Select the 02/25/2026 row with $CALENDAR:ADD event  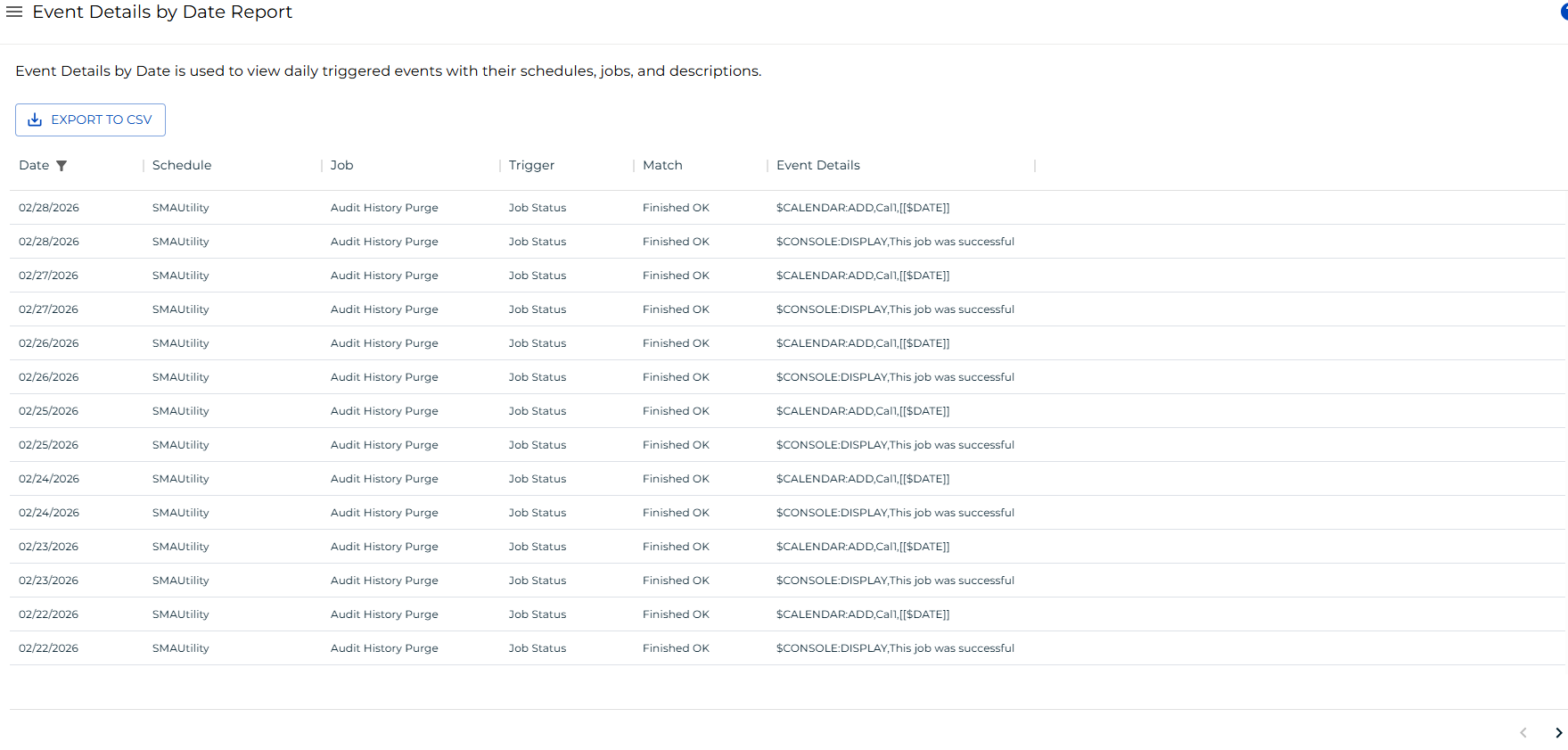(49, 411)
